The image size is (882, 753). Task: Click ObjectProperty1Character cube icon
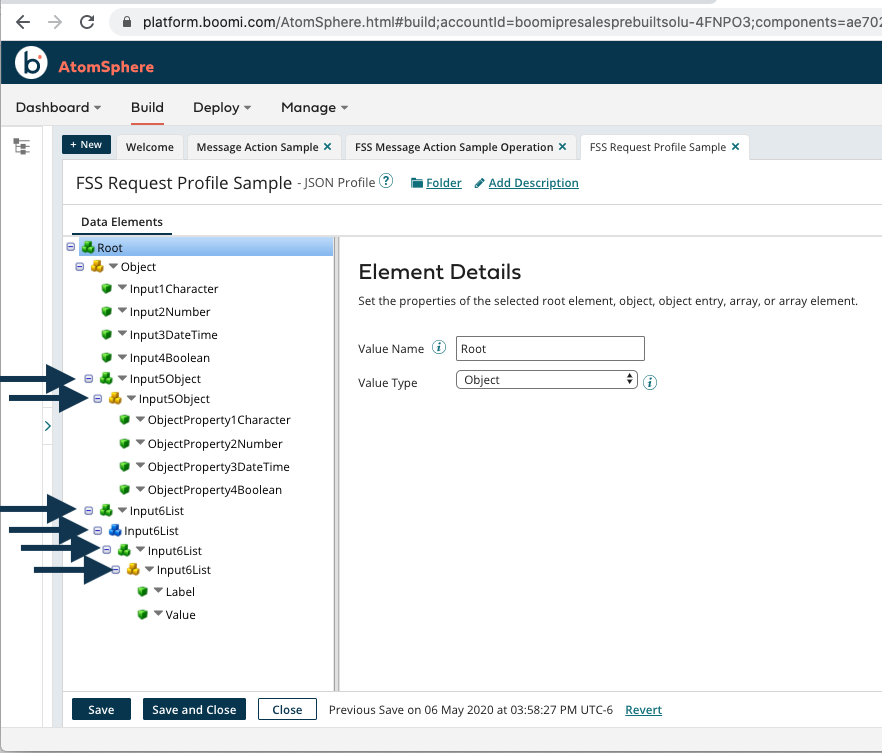pyautogui.click(x=124, y=419)
